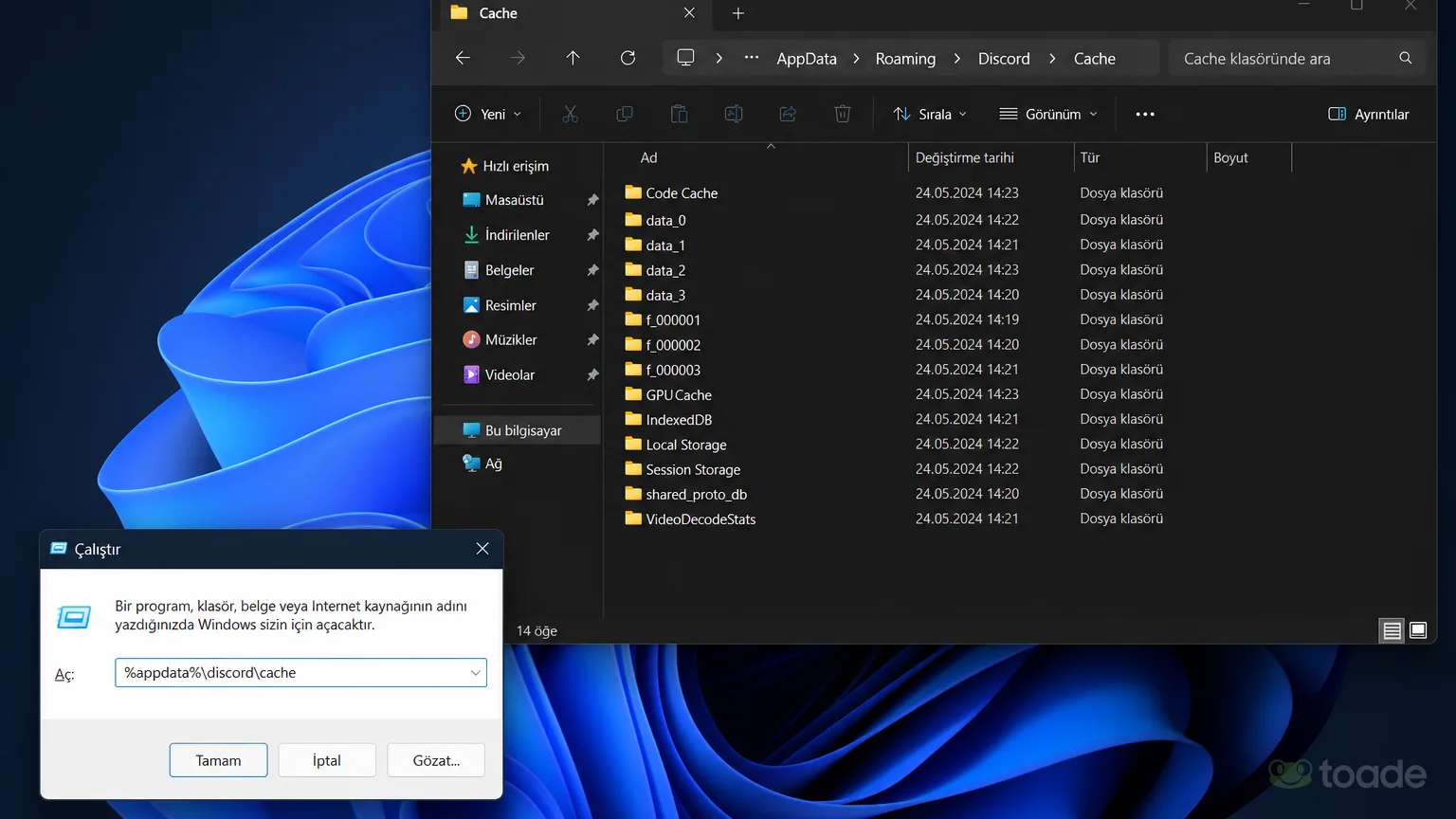Open Belgeler in the sidebar

[x=510, y=270]
